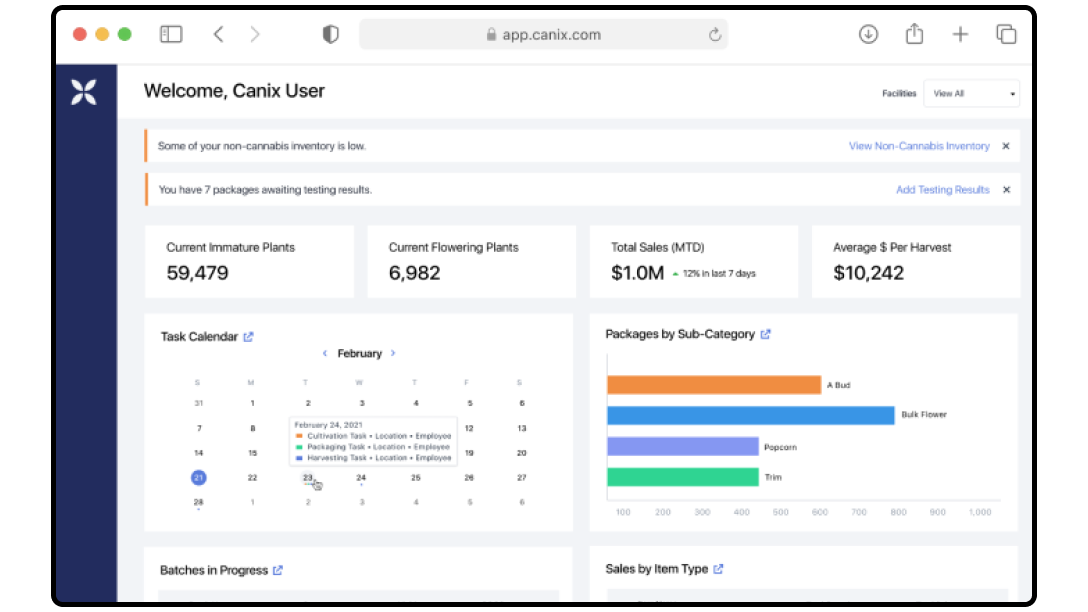The width and height of the screenshot is (1088, 612).
Task: Click the orange A Bud bar
Action: (714, 384)
